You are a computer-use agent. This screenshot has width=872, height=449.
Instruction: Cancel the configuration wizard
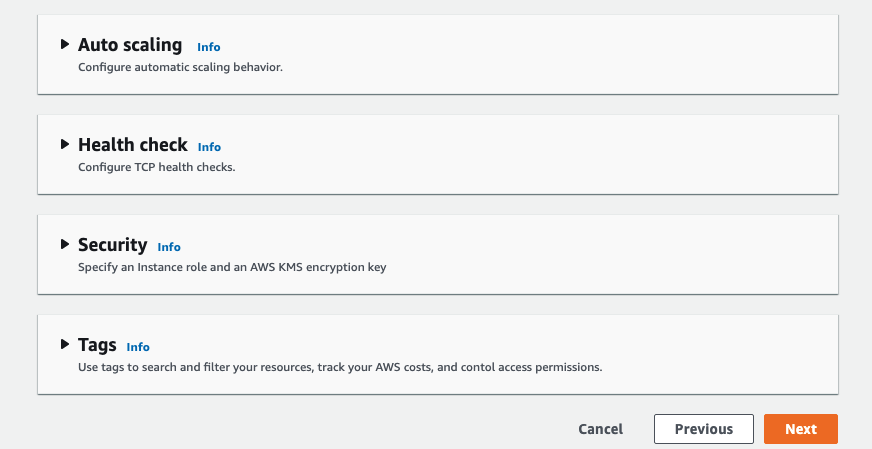pyautogui.click(x=600, y=429)
